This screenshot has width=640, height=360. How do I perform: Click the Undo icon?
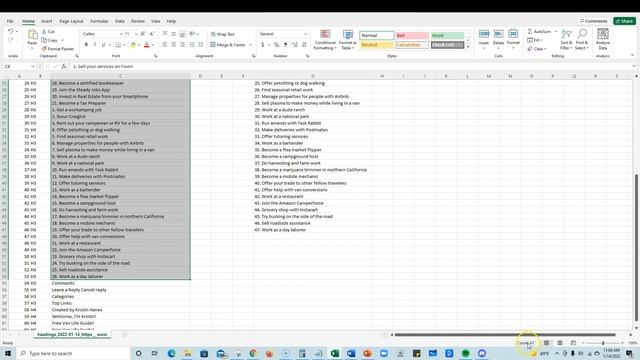(x=11, y=31)
